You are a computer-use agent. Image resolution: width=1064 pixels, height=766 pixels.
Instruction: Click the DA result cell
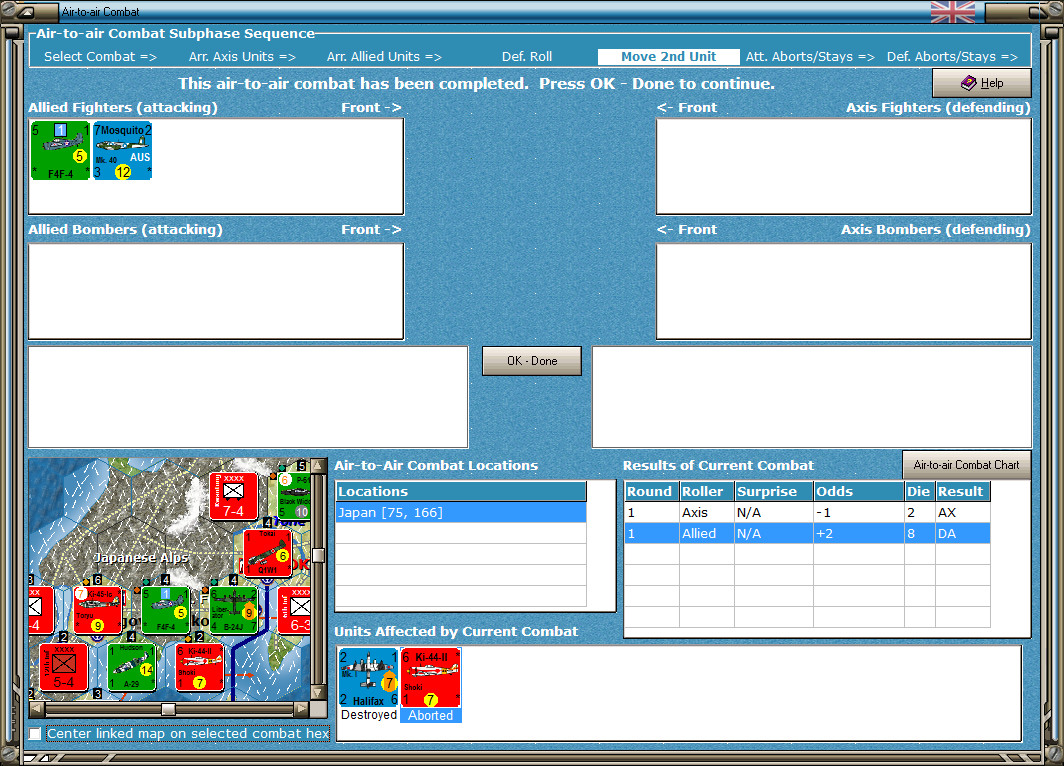point(962,533)
